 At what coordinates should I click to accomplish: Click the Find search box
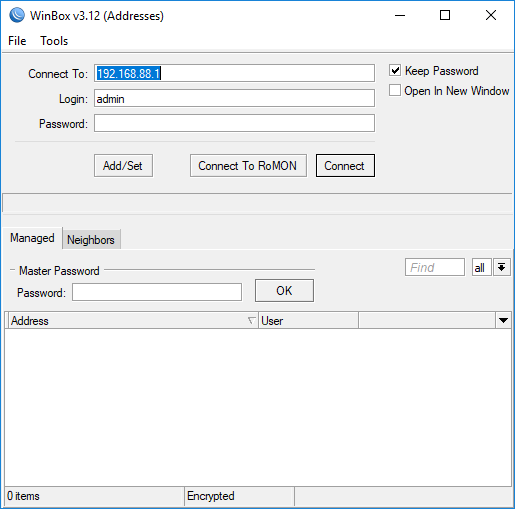435,267
